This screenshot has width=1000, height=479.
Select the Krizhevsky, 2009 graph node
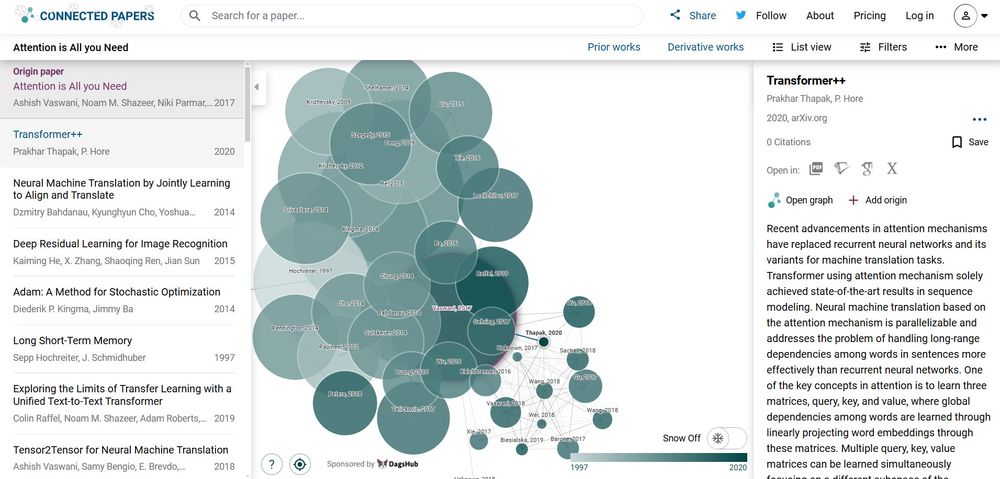pos(329,111)
